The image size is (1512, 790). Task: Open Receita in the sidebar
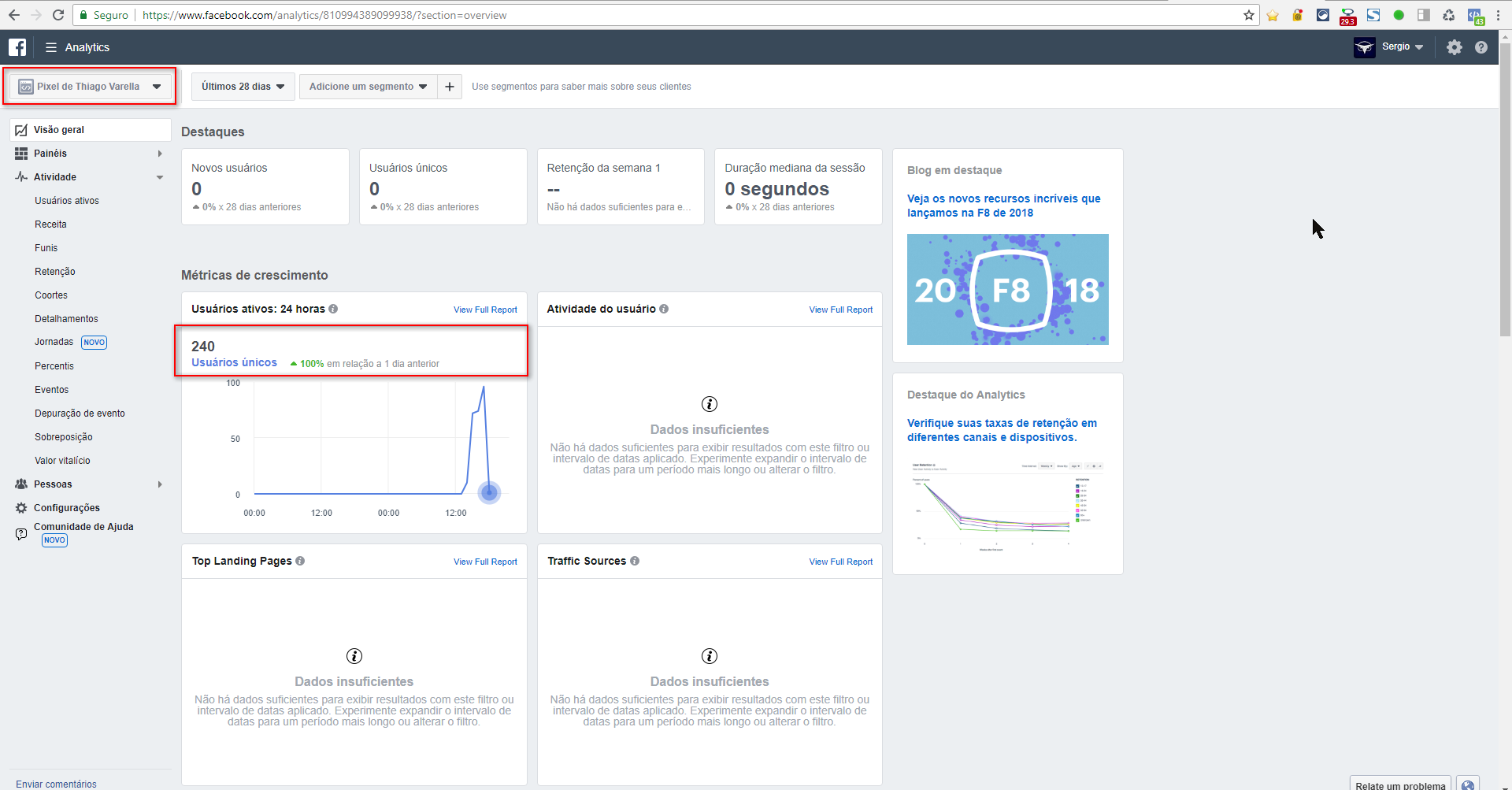coord(50,224)
